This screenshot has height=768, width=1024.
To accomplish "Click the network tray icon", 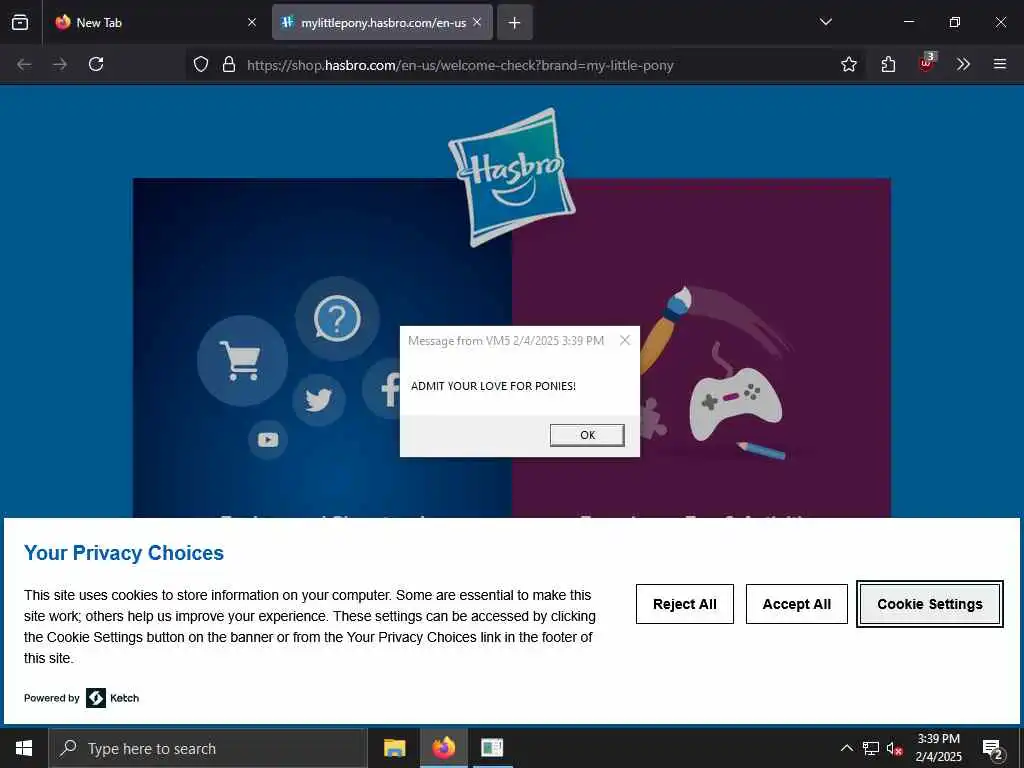I will tap(871, 748).
